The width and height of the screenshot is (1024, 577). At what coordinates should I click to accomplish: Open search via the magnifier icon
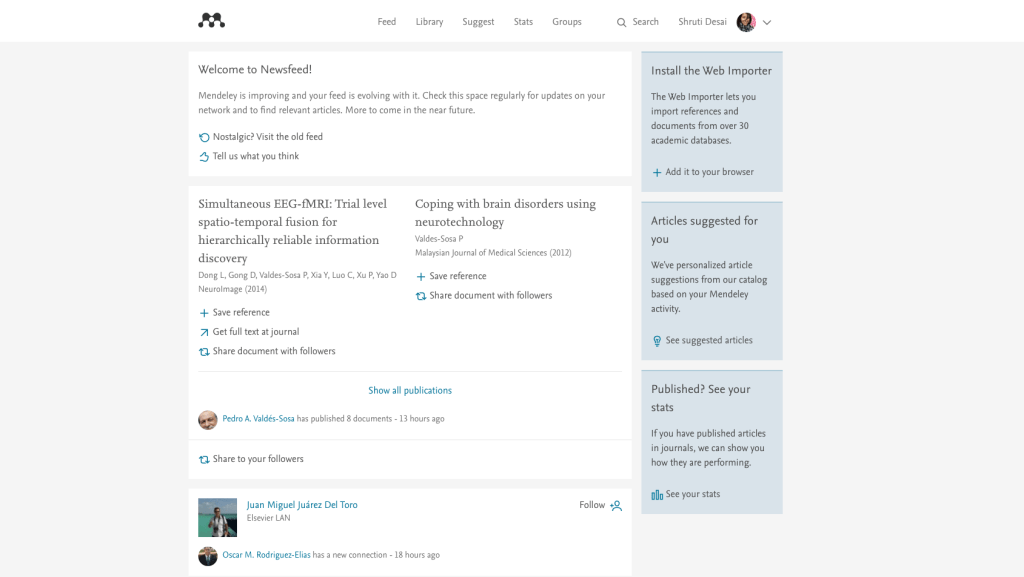click(622, 21)
